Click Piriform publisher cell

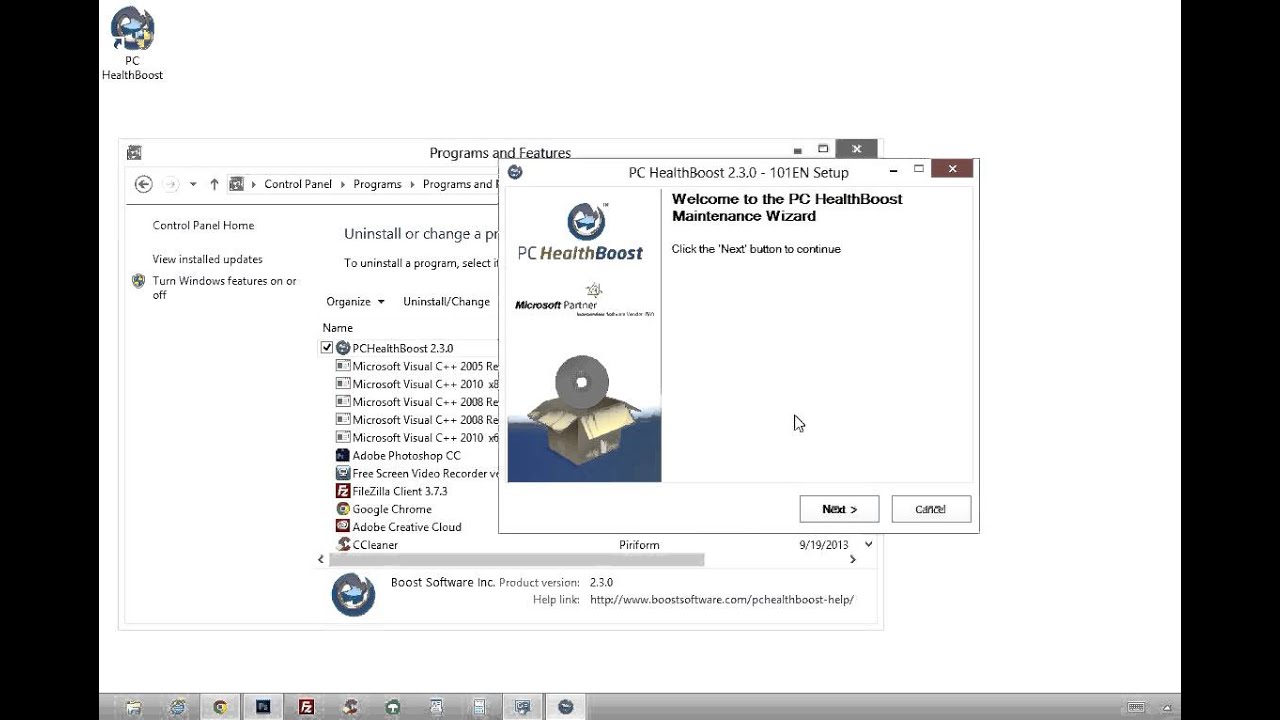[x=639, y=545]
